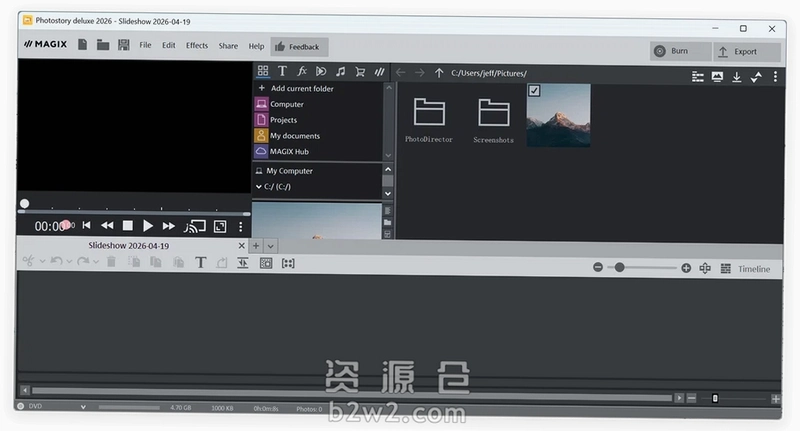The image size is (800, 431).
Task: Go back with the left arrow
Action: pos(401,72)
